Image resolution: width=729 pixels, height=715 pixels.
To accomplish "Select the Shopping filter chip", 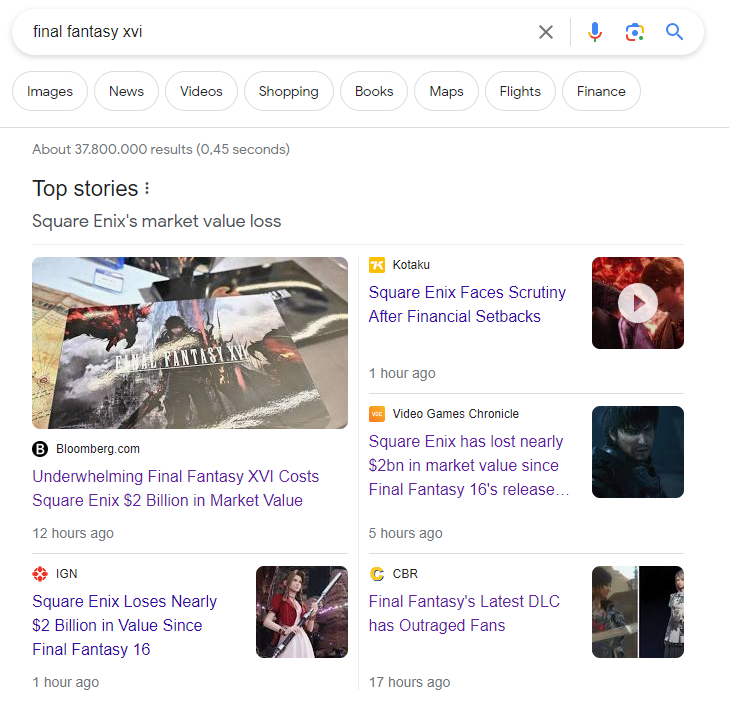I will [289, 91].
